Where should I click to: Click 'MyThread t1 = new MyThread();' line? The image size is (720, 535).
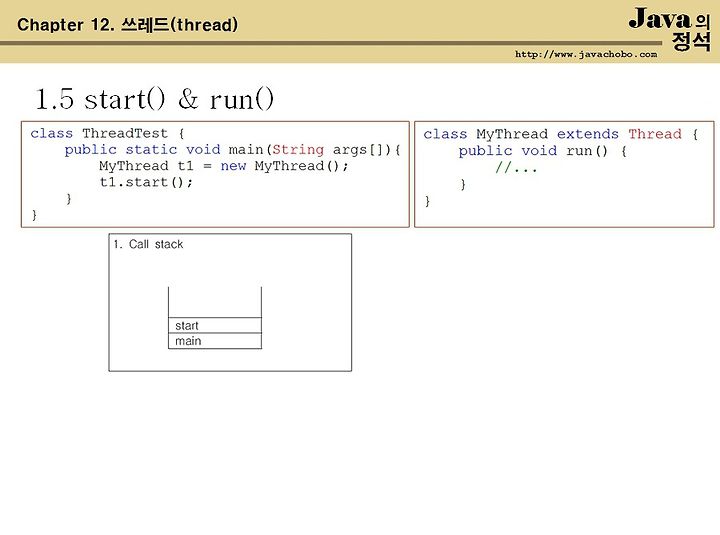[x=224, y=166]
